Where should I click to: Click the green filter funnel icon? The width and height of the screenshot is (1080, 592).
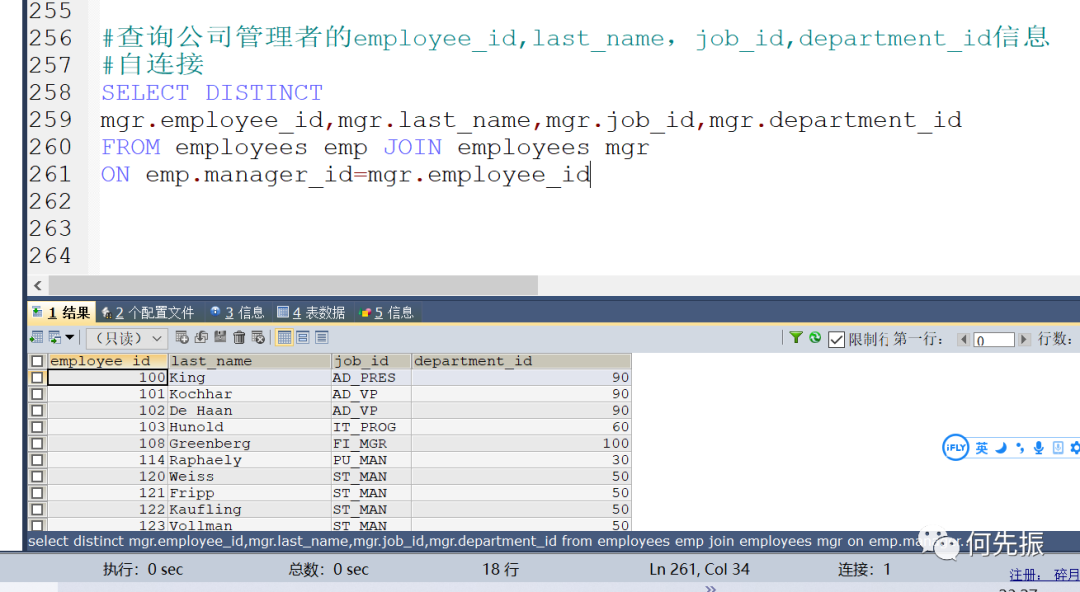coord(796,338)
